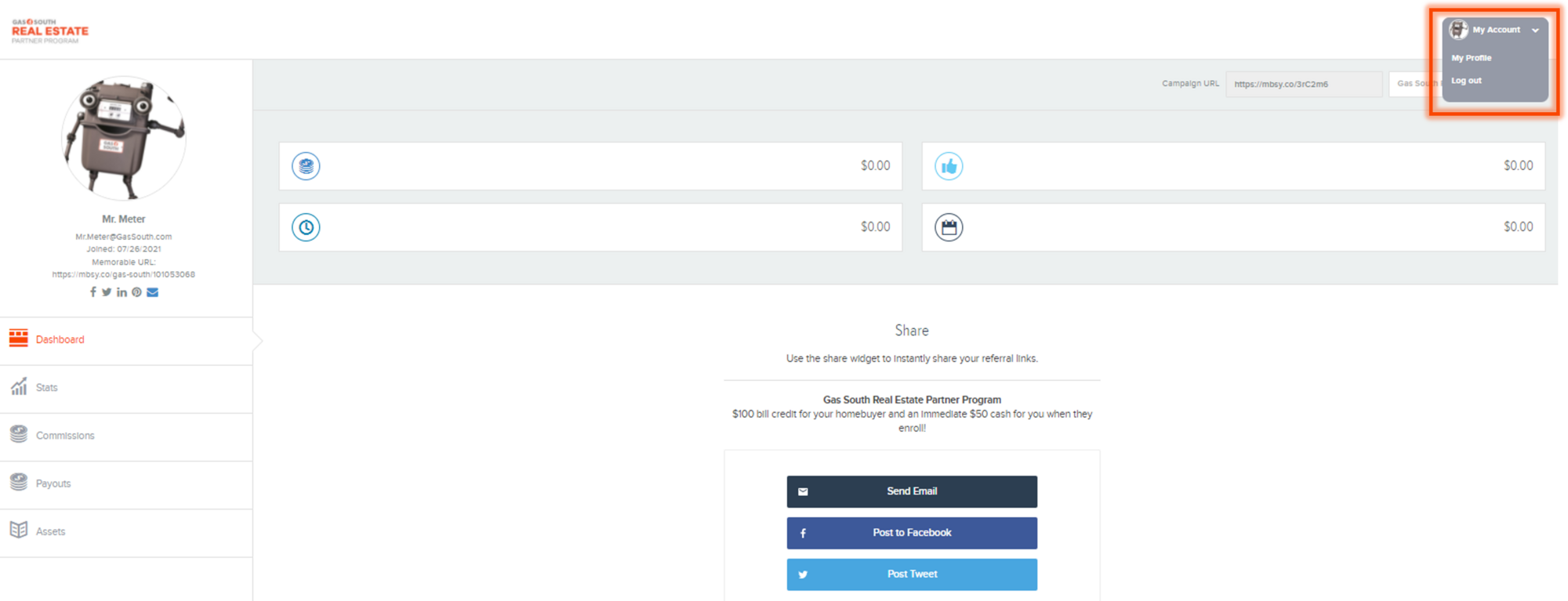
Task: Click the MrMeter@GasSouth.com email text
Action: click(x=124, y=237)
